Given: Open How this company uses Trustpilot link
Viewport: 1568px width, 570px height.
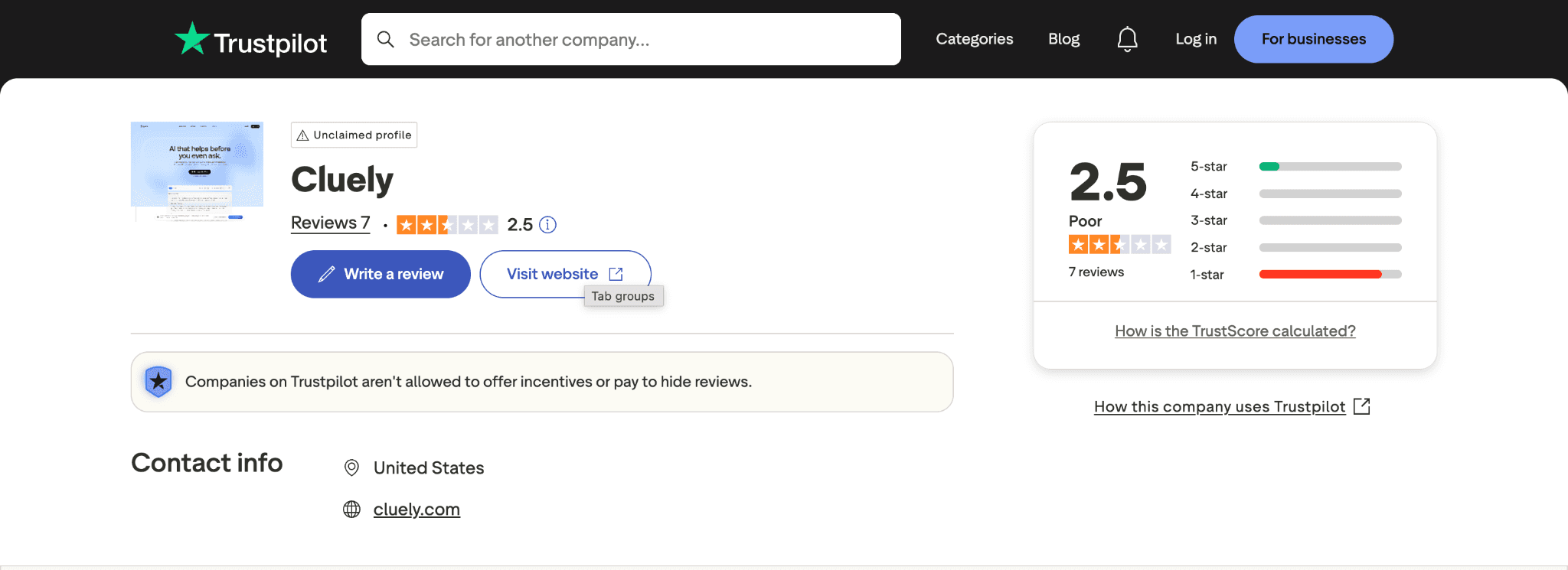Looking at the screenshot, I should (x=1220, y=406).
